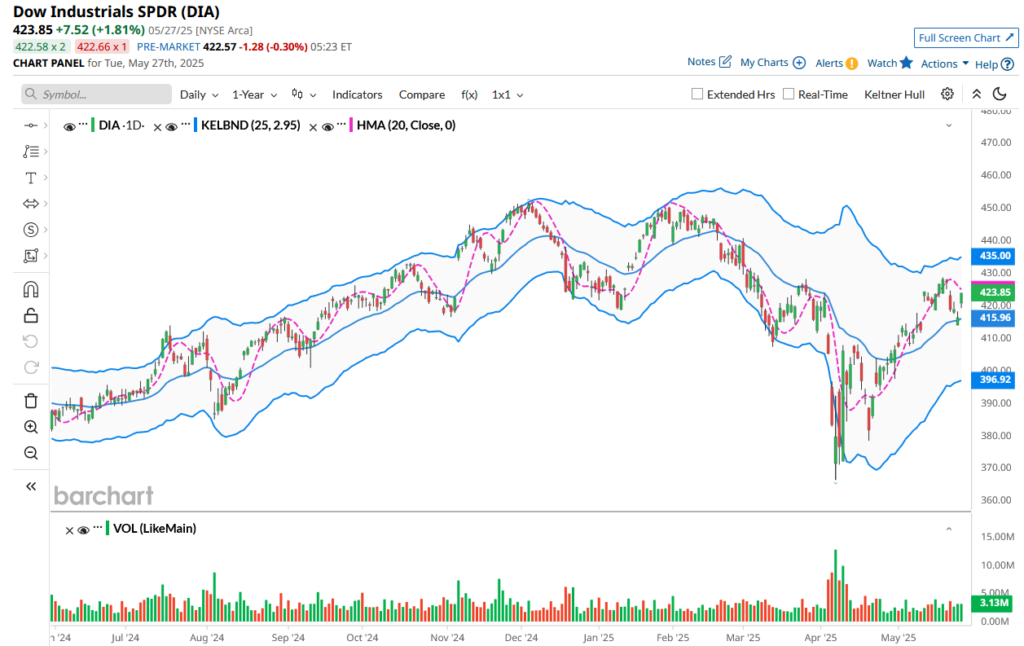Viewport: 1024px width, 646px height.
Task: Expand the 1-Year range dropdown
Action: [x=253, y=94]
